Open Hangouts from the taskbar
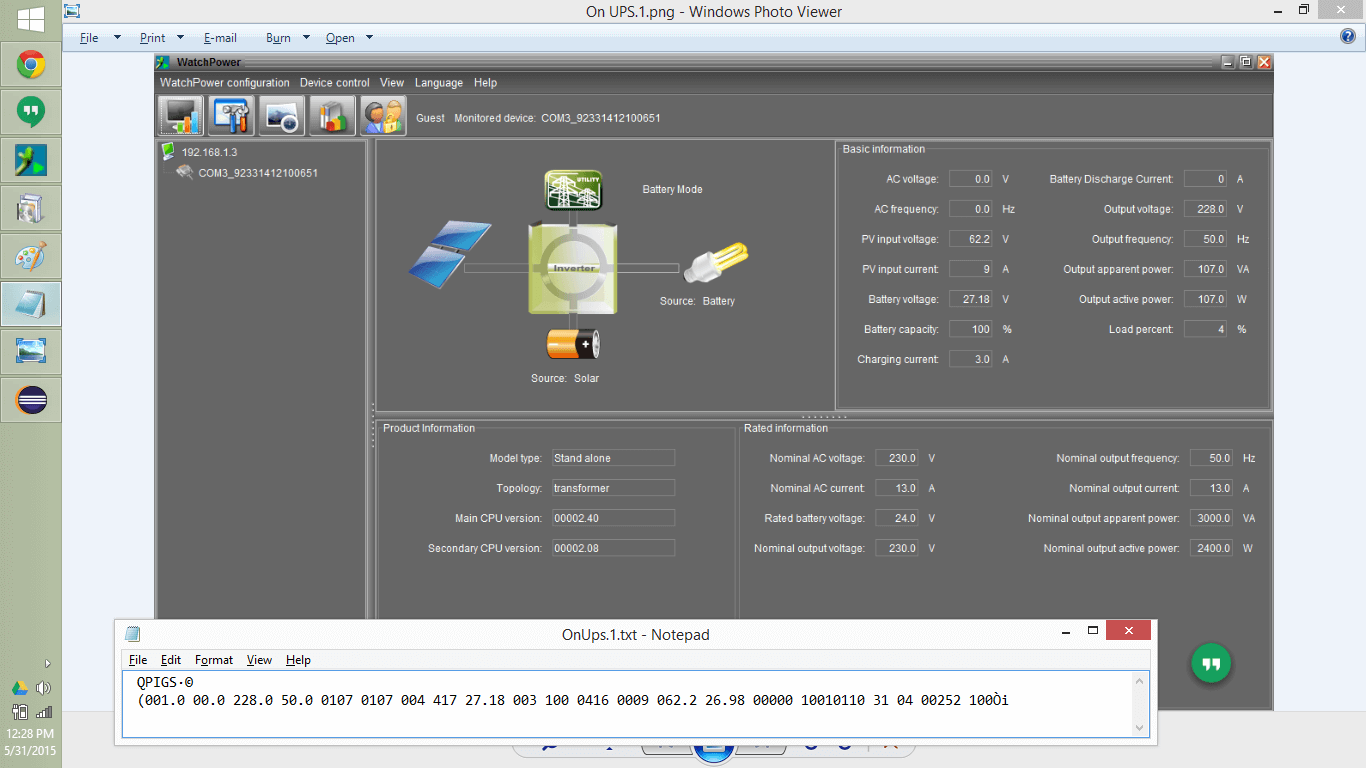Screen dimensions: 1366x768 [x=30, y=112]
